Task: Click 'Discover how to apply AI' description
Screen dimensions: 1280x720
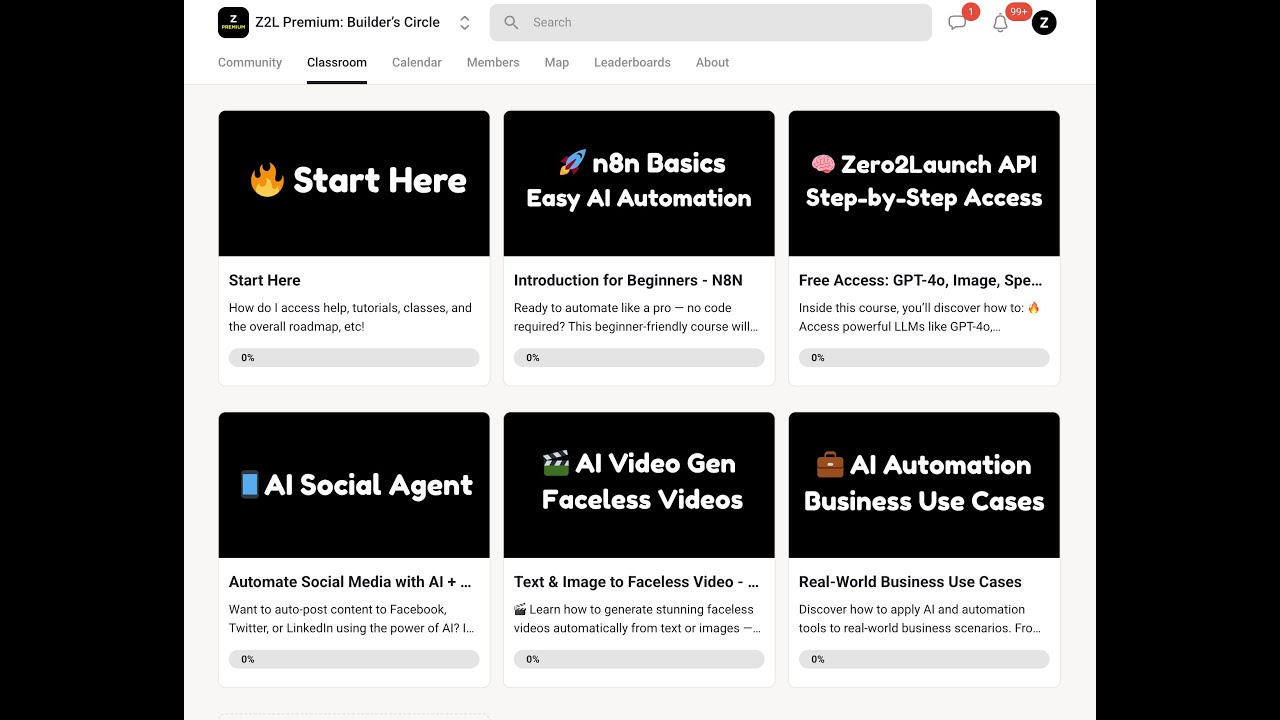Action: click(920, 619)
